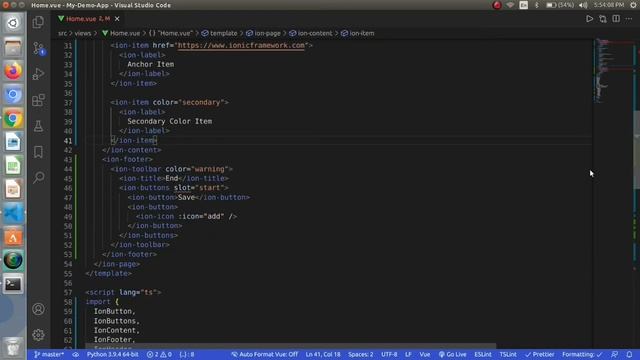This screenshot has width=640, height=360.
Task: Click the UTF-8 encoding setting
Action: (x=389, y=354)
